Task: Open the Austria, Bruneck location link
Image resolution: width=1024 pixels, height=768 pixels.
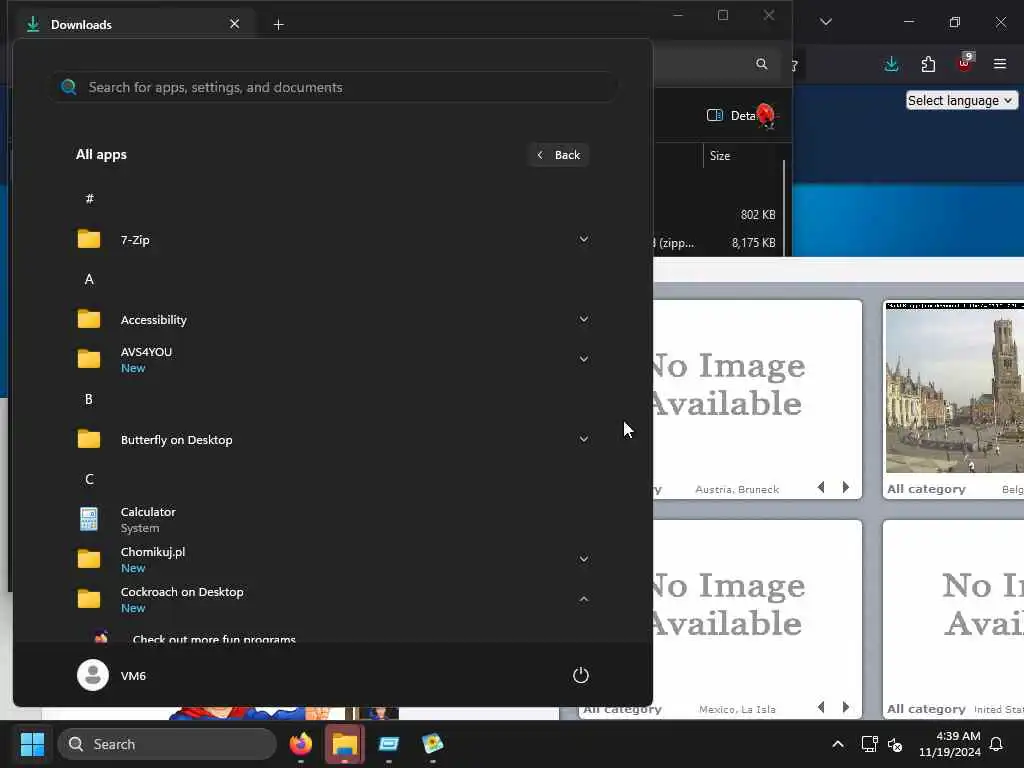Action: [x=737, y=489]
